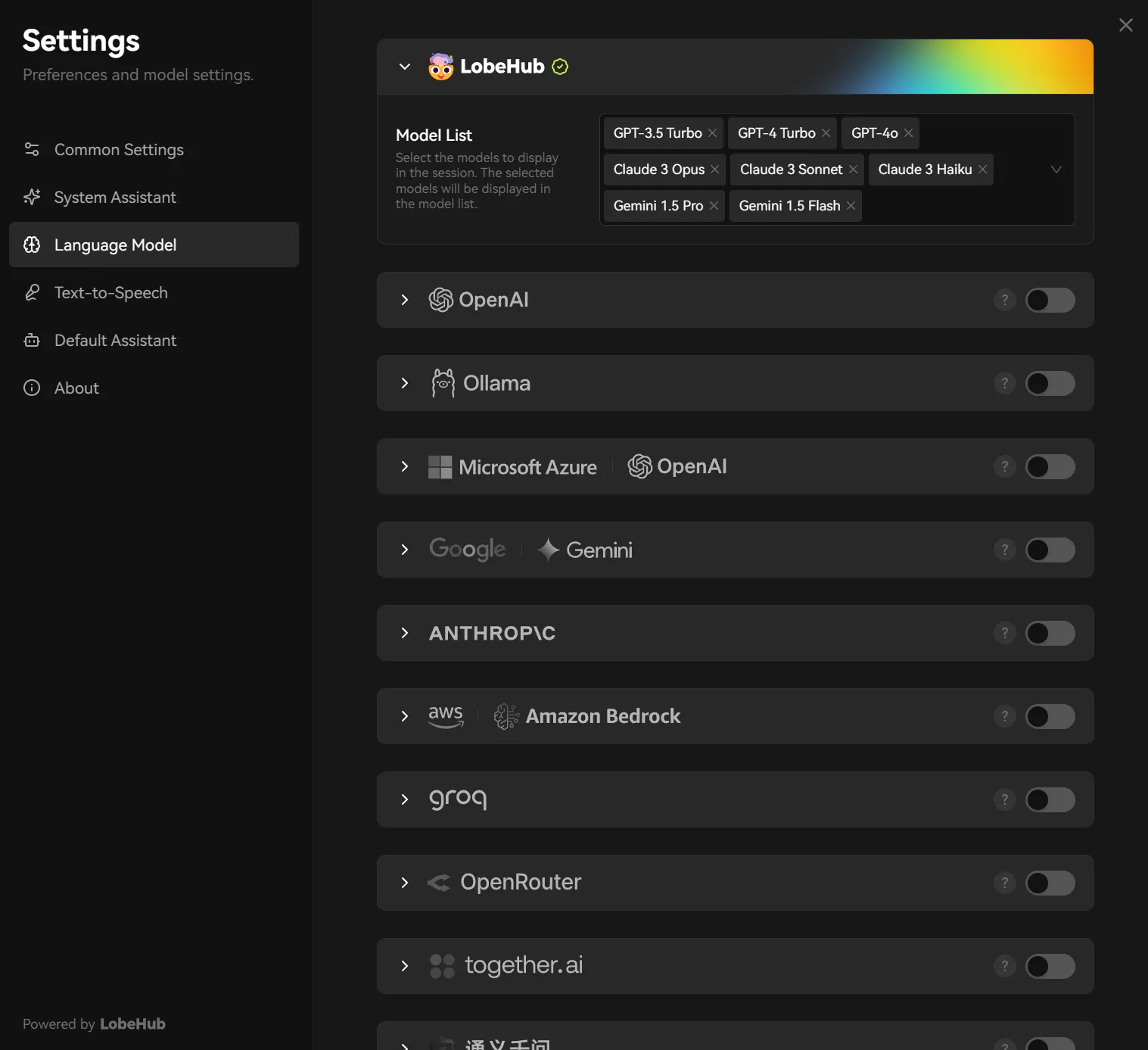The width and height of the screenshot is (1148, 1050).
Task: Click the Groq help question icon
Action: tap(1005, 799)
